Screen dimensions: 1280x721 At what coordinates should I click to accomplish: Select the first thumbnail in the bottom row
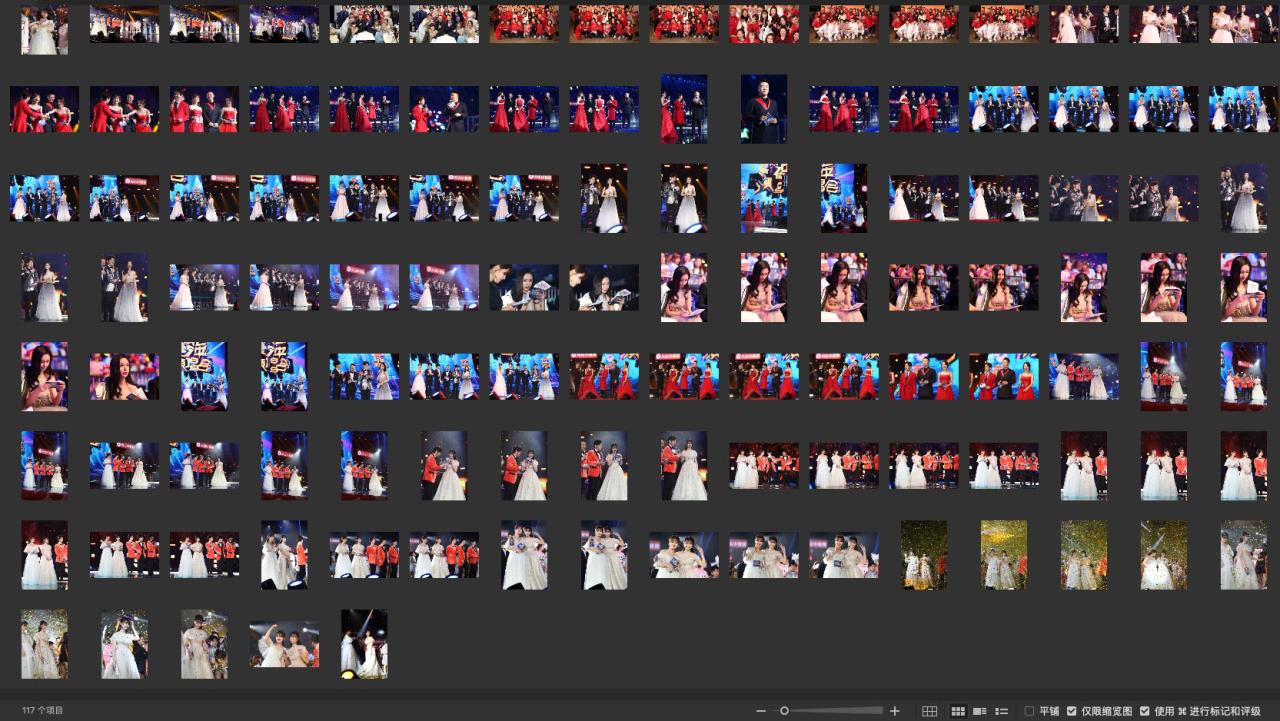click(x=44, y=644)
